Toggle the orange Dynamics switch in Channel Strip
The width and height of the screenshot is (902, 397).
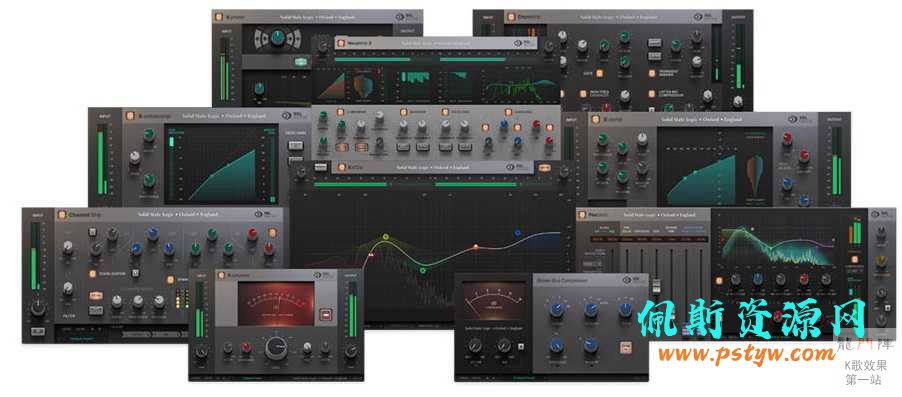pos(171,280)
